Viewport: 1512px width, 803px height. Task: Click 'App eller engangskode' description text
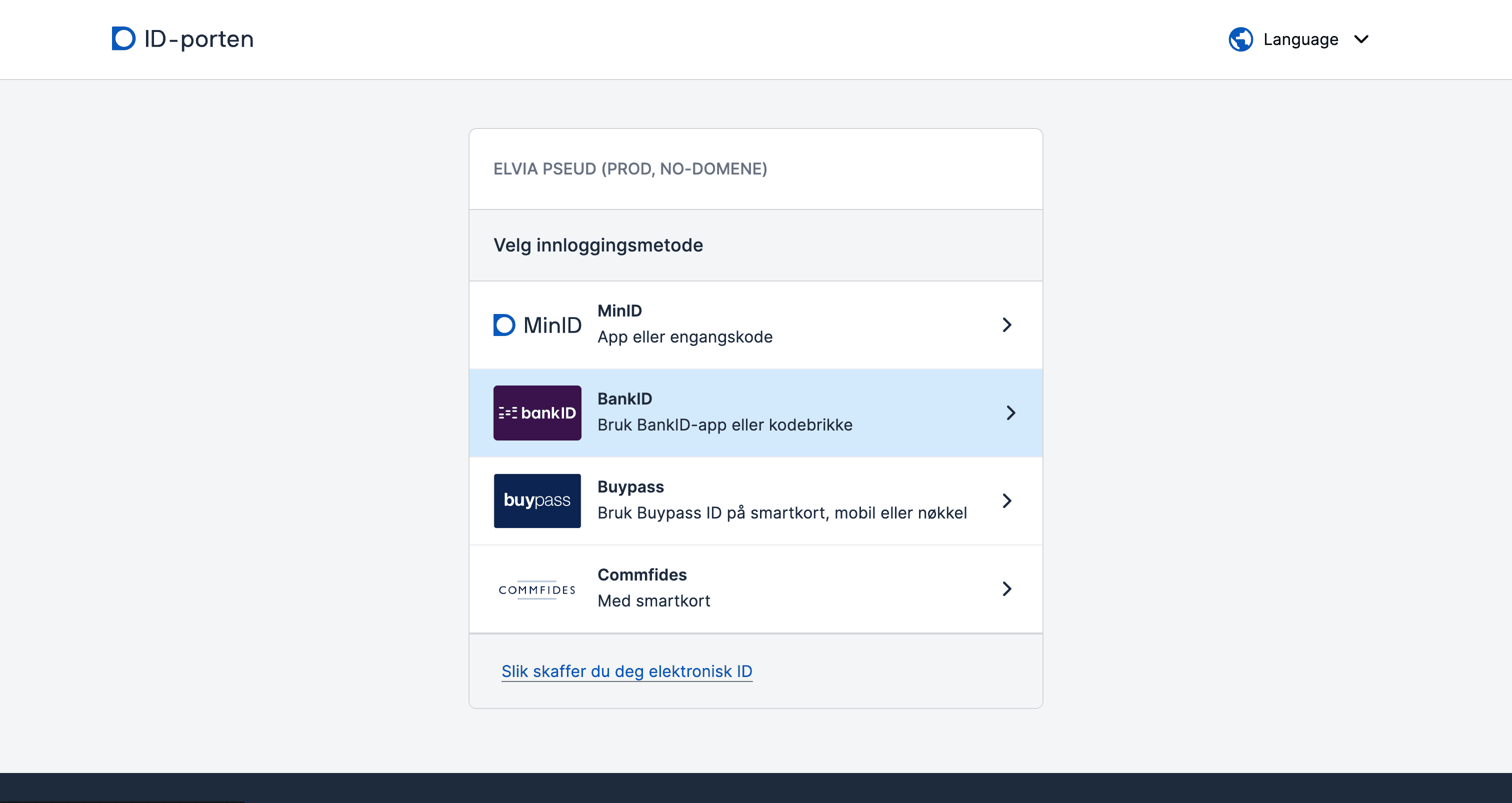click(684, 337)
